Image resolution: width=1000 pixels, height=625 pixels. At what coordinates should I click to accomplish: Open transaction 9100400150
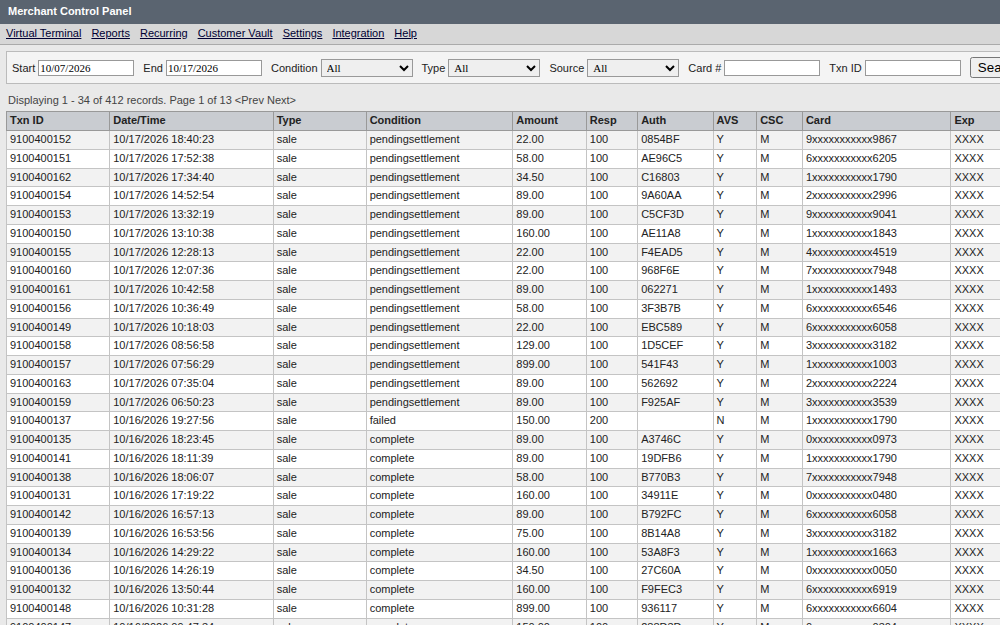(40, 233)
